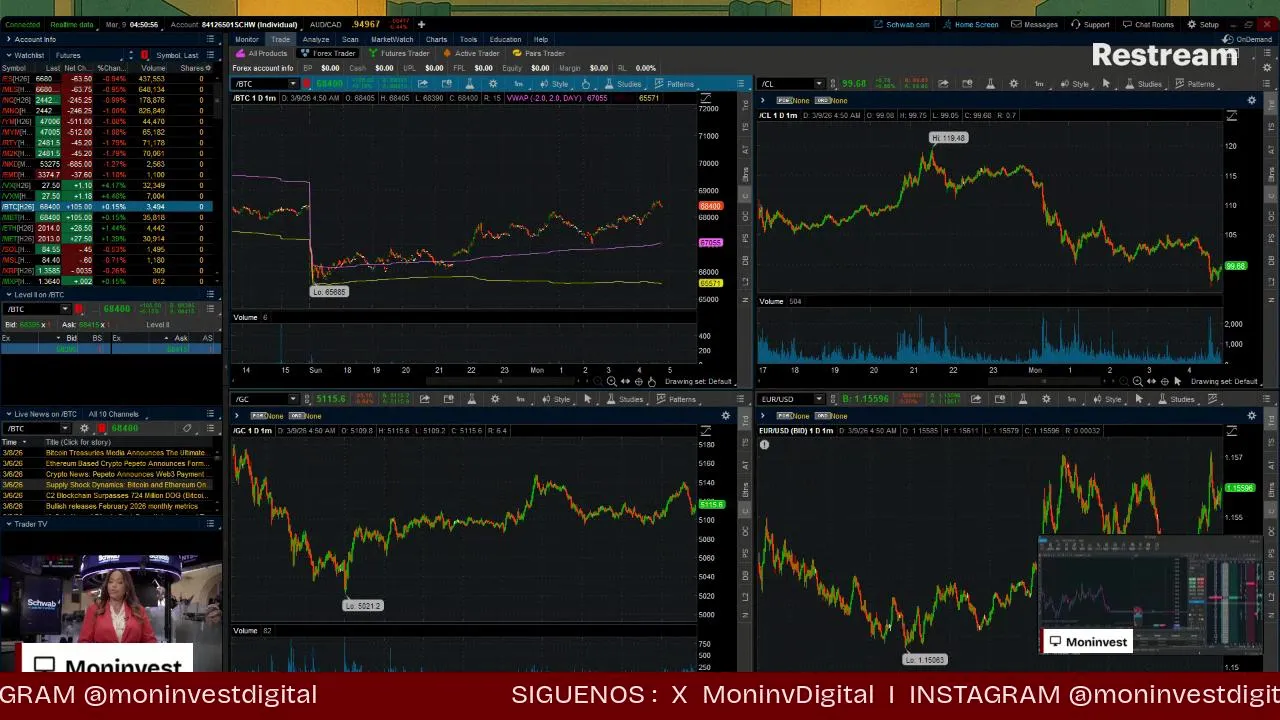Open Moninvest thumbnail preview window
The height and width of the screenshot is (720, 1280).
tap(1150, 595)
